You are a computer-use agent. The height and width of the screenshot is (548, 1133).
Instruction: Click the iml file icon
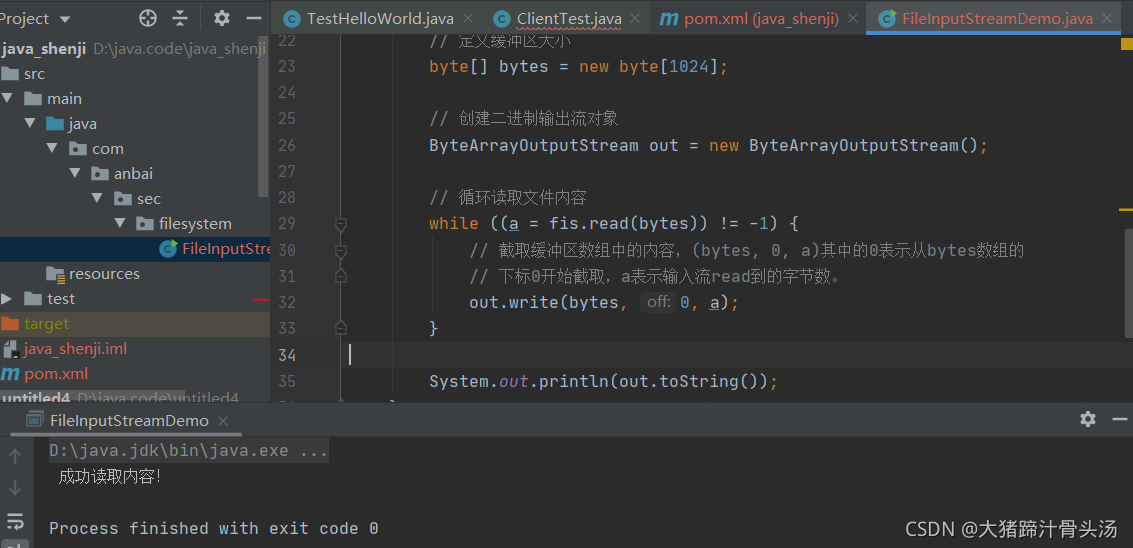click(11, 349)
